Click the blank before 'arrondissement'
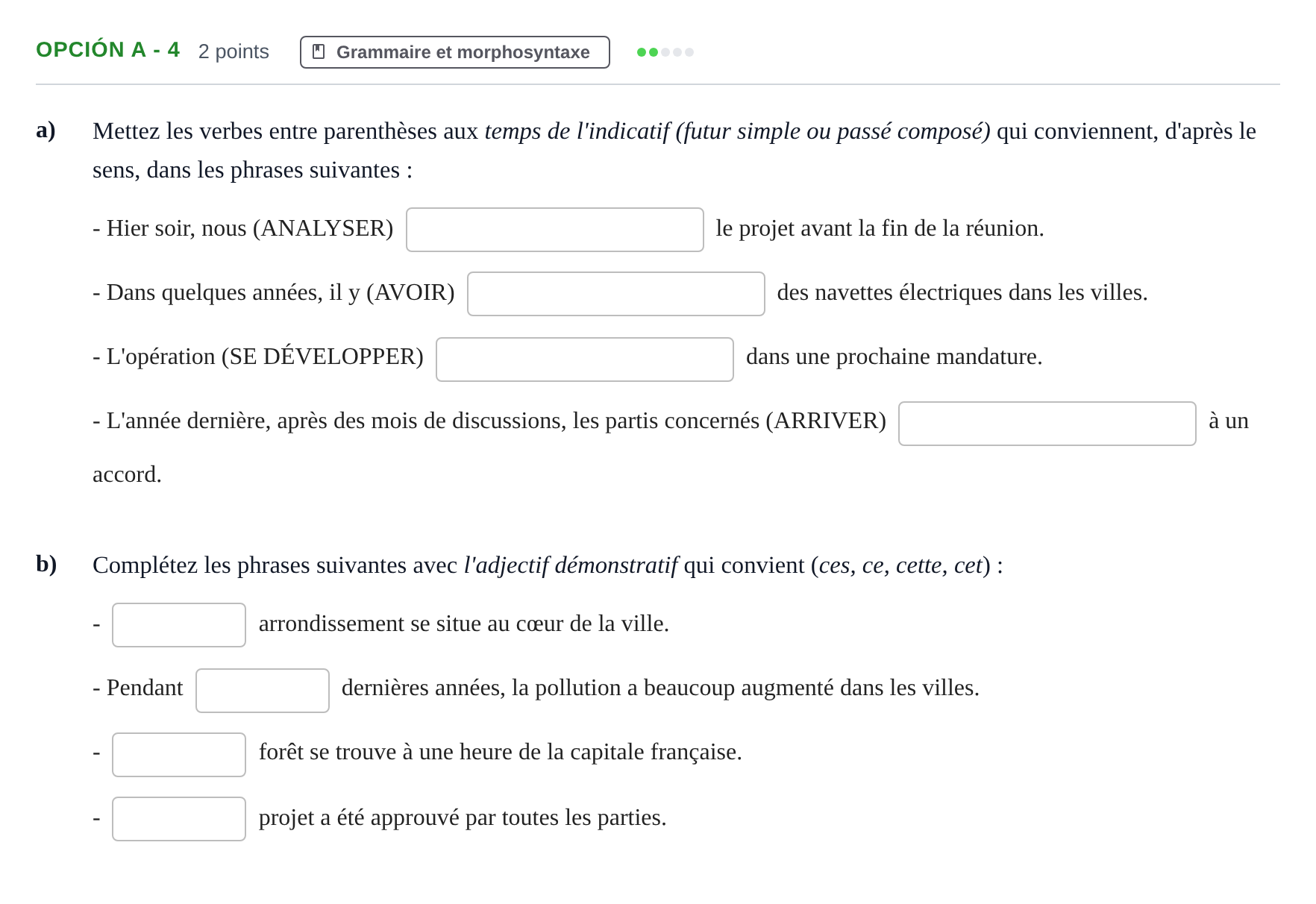Image resolution: width=1316 pixels, height=904 pixels. pyautogui.click(x=179, y=625)
